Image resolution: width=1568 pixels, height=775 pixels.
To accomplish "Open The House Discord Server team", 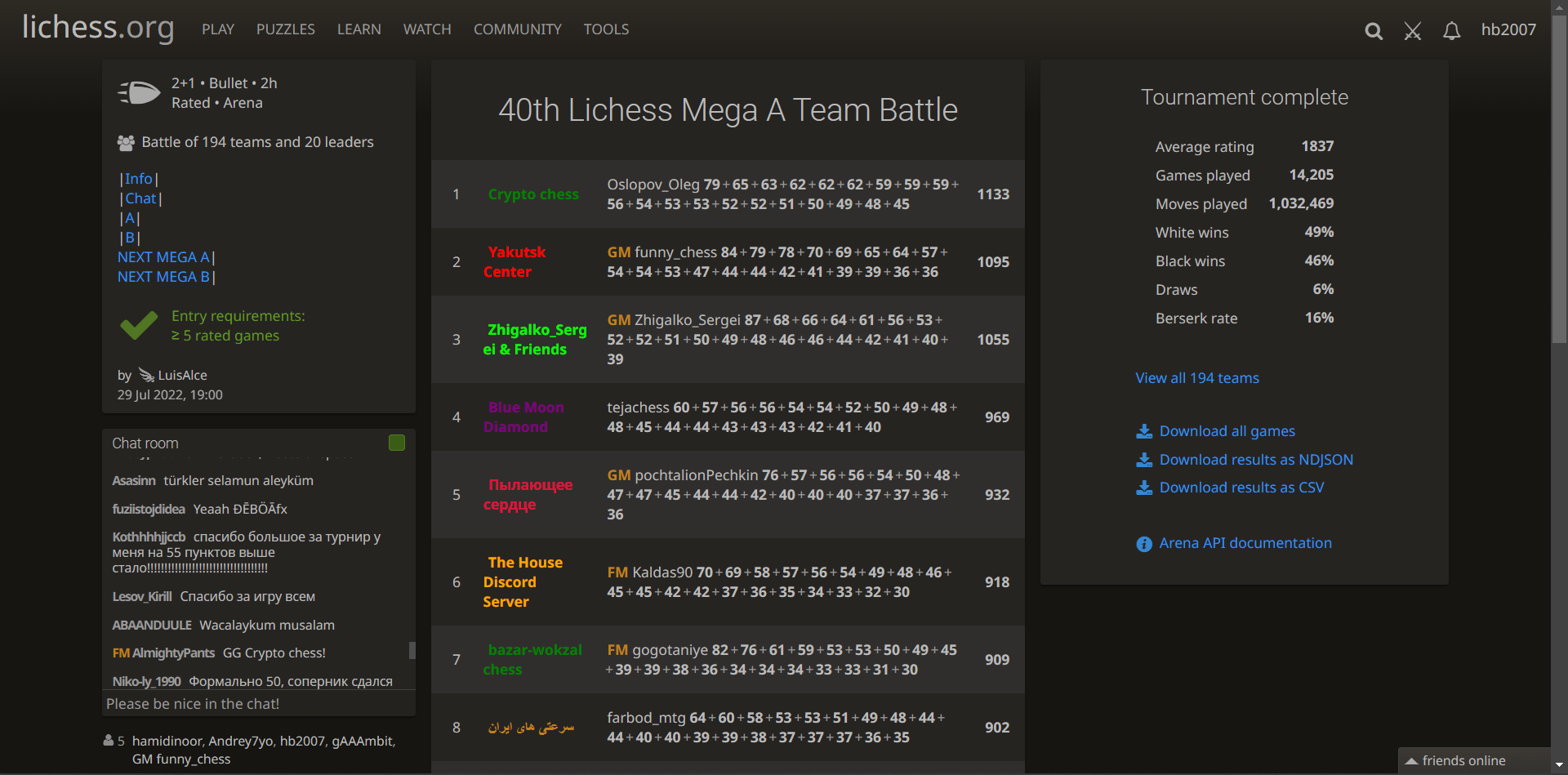I will (x=523, y=582).
